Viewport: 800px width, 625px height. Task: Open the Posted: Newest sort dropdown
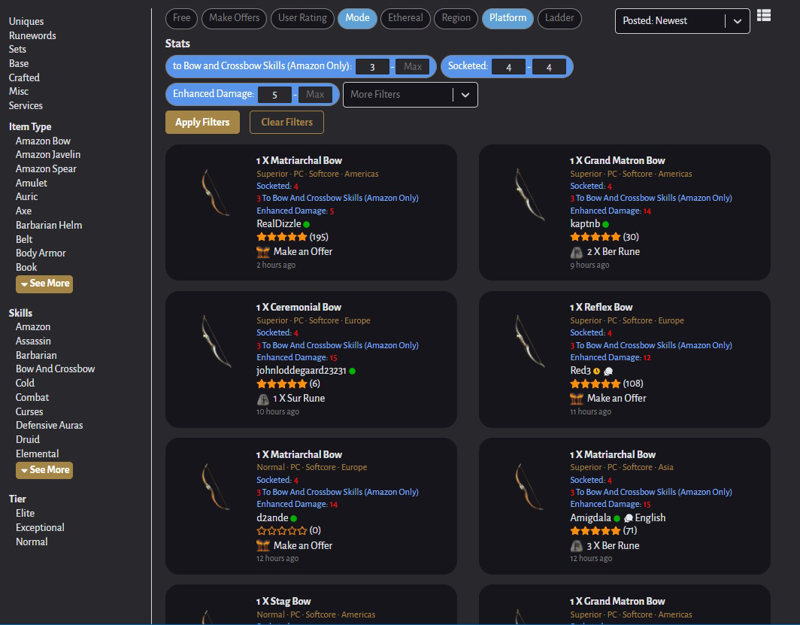point(682,21)
